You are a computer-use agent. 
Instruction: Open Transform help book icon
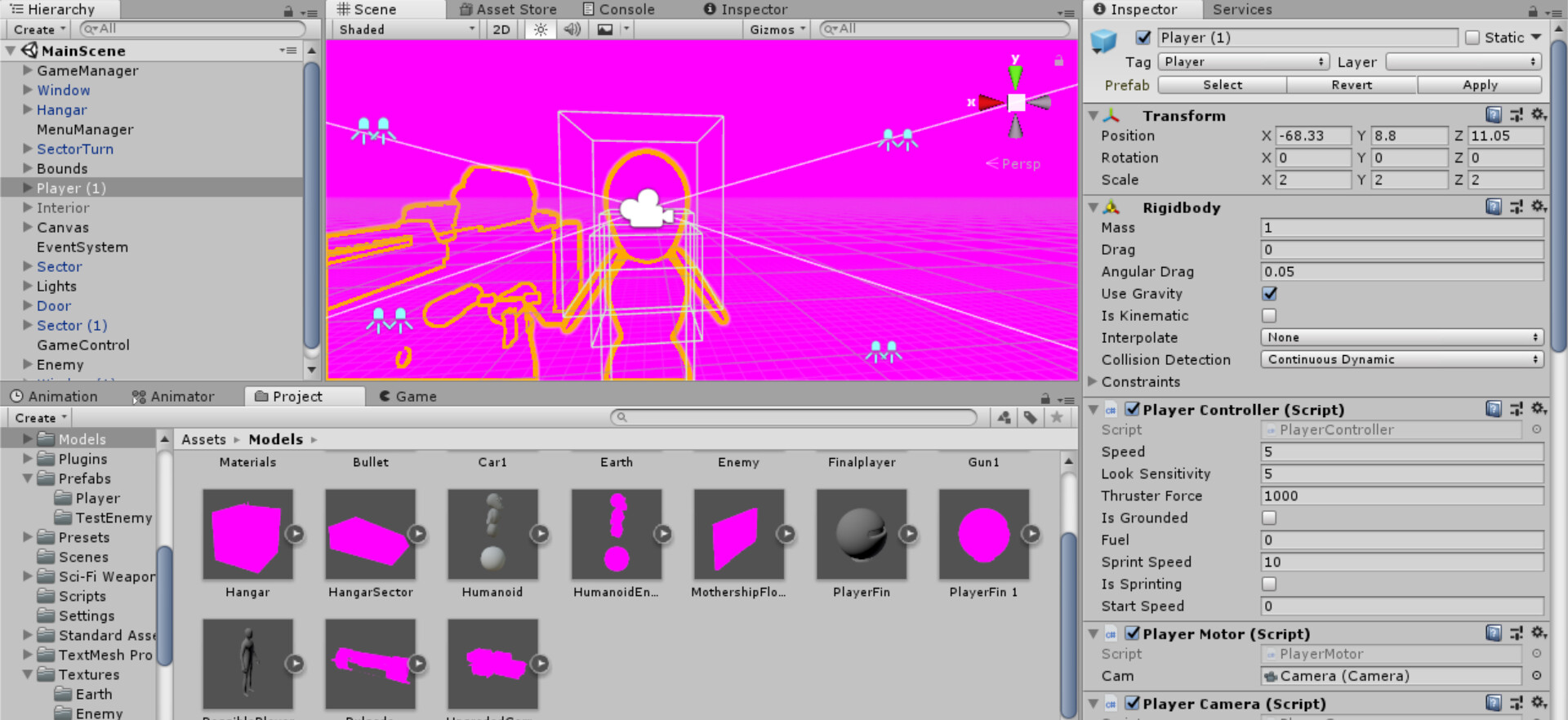tap(1493, 115)
